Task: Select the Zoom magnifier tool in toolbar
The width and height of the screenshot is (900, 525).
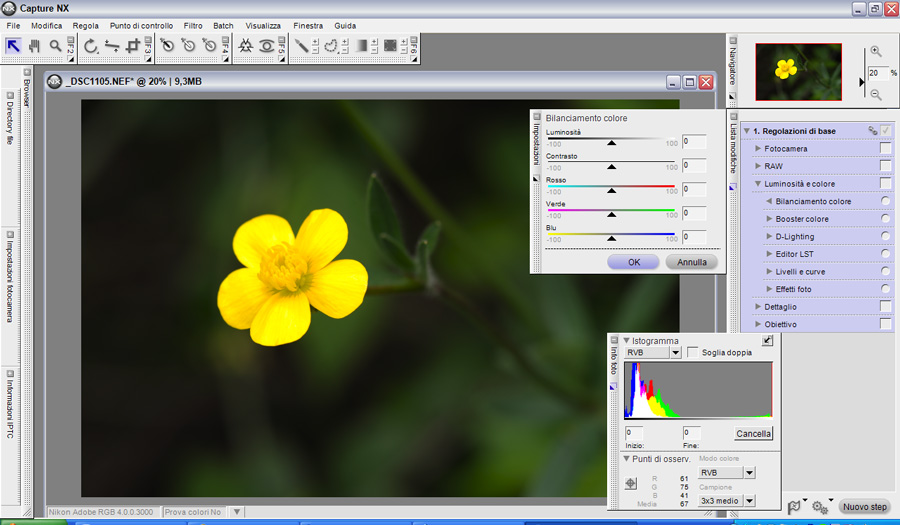Action: pyautogui.click(x=55, y=46)
